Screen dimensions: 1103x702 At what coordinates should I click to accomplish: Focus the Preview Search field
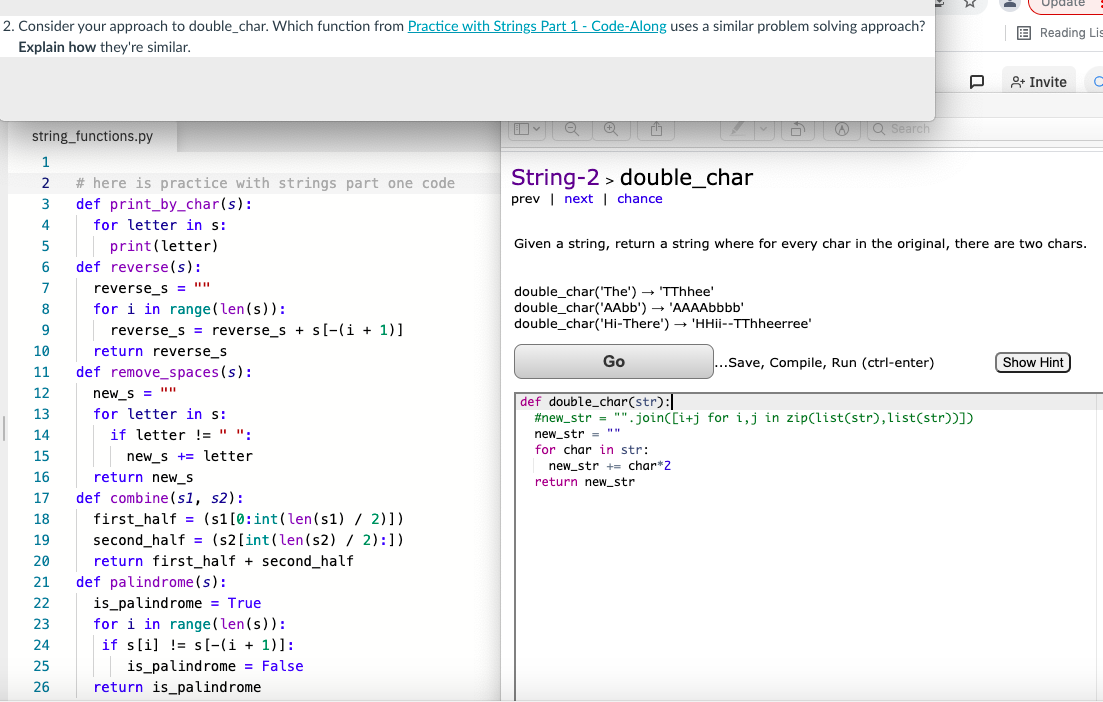[x=985, y=129]
